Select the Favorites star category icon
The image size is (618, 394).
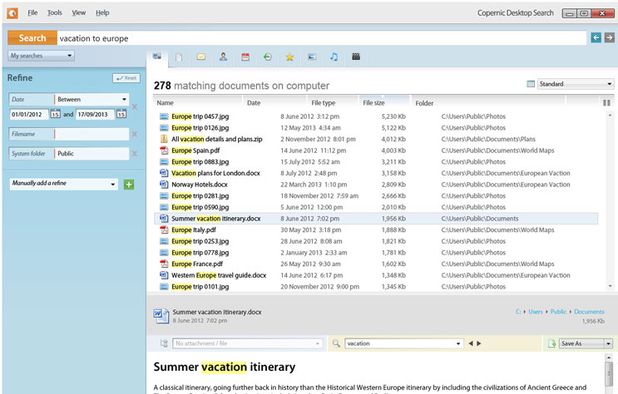point(290,58)
